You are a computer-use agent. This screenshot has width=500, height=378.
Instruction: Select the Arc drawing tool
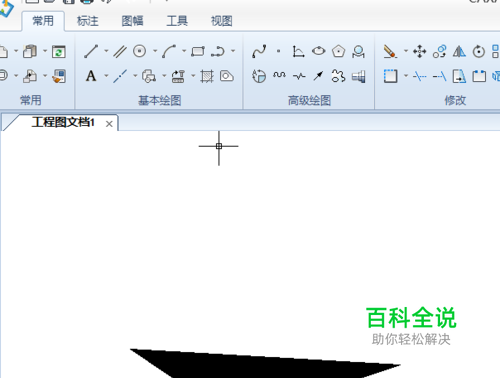pos(169,51)
